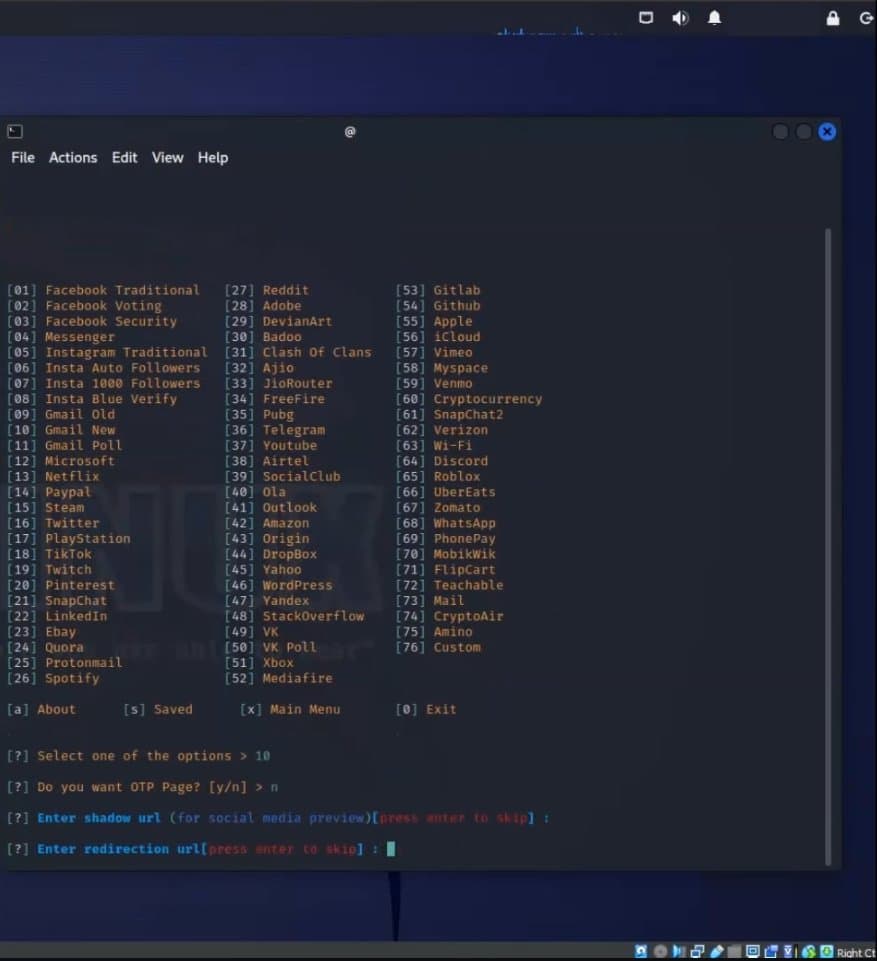This screenshot has height=961, width=877.
Task: Click the 'Enter shadow url' prompt line
Action: (278, 818)
